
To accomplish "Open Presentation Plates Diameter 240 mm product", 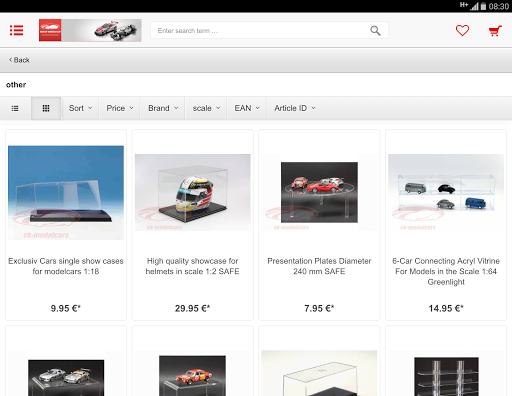I will click(319, 266).
